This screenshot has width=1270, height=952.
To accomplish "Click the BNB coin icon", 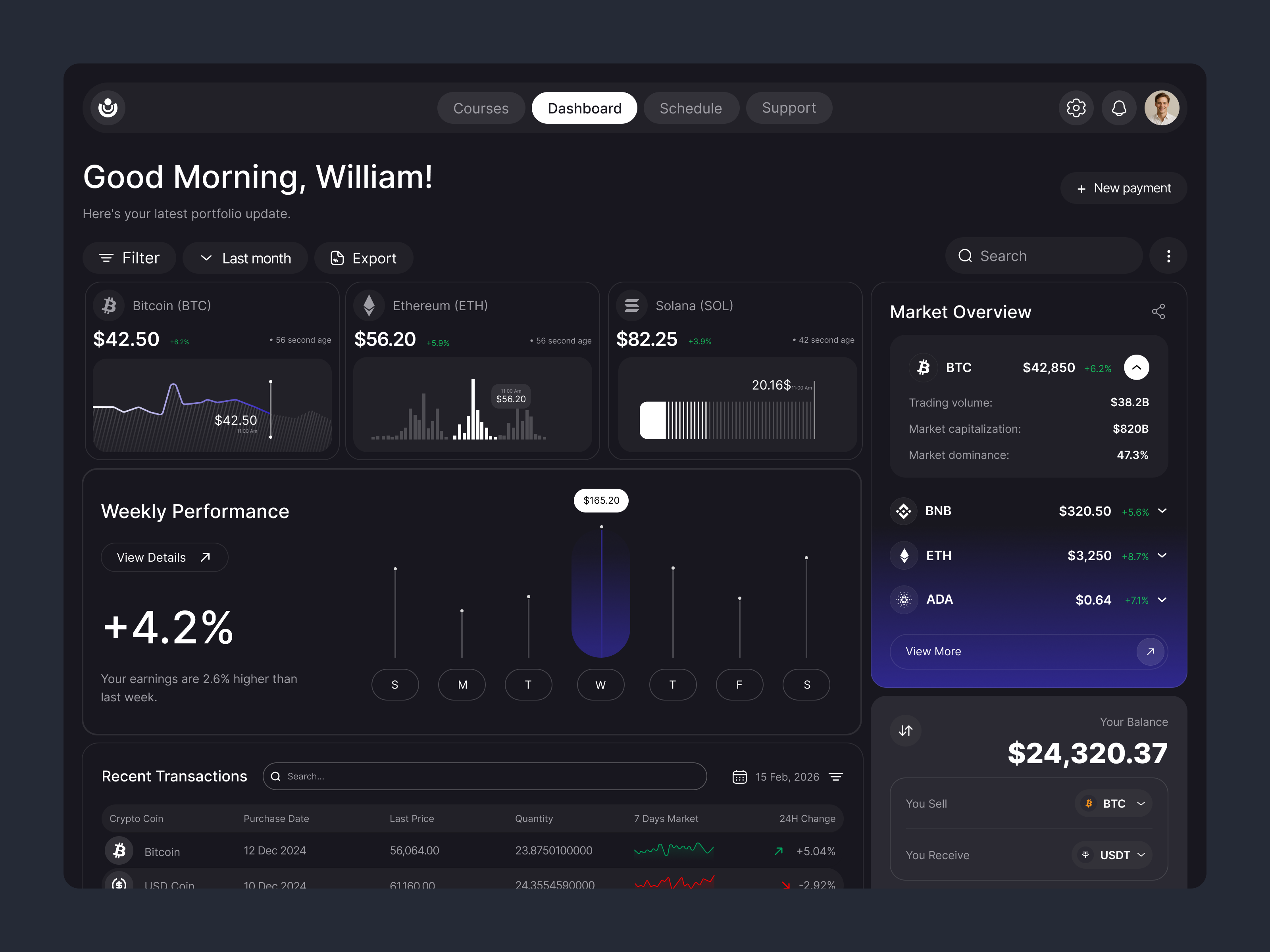I will [x=904, y=511].
